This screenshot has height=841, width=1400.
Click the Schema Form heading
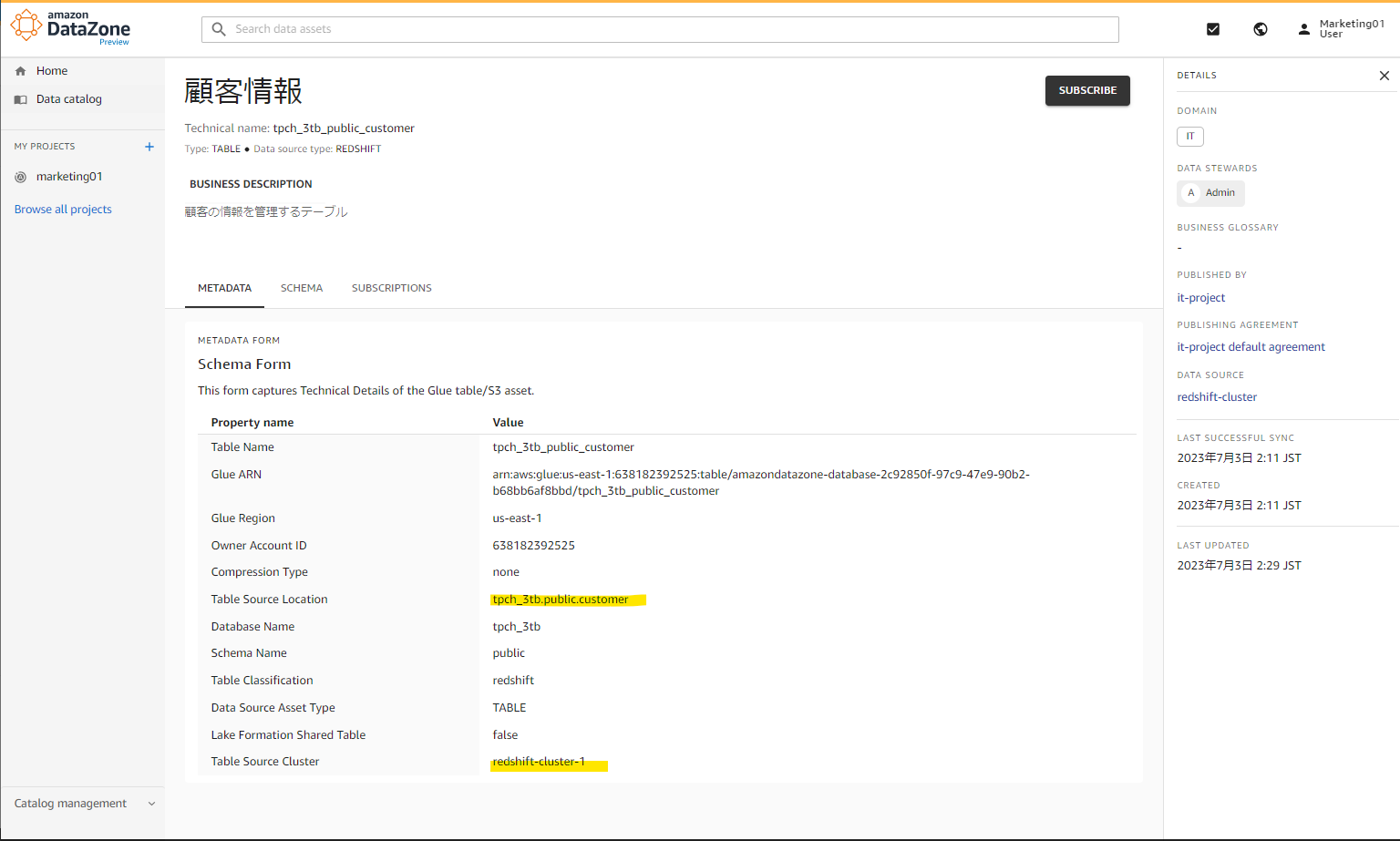coord(244,364)
